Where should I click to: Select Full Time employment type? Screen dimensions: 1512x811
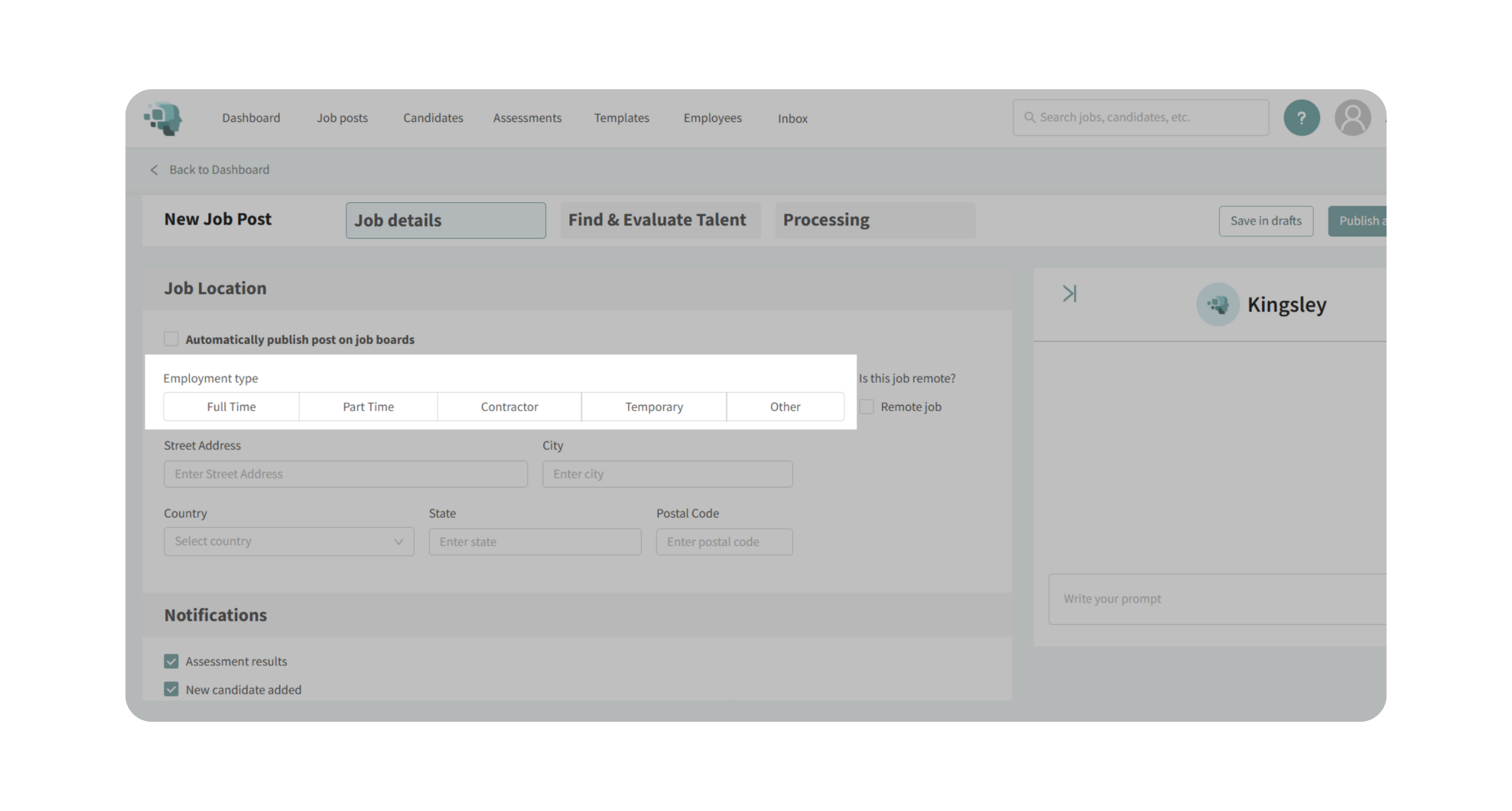[231, 407]
